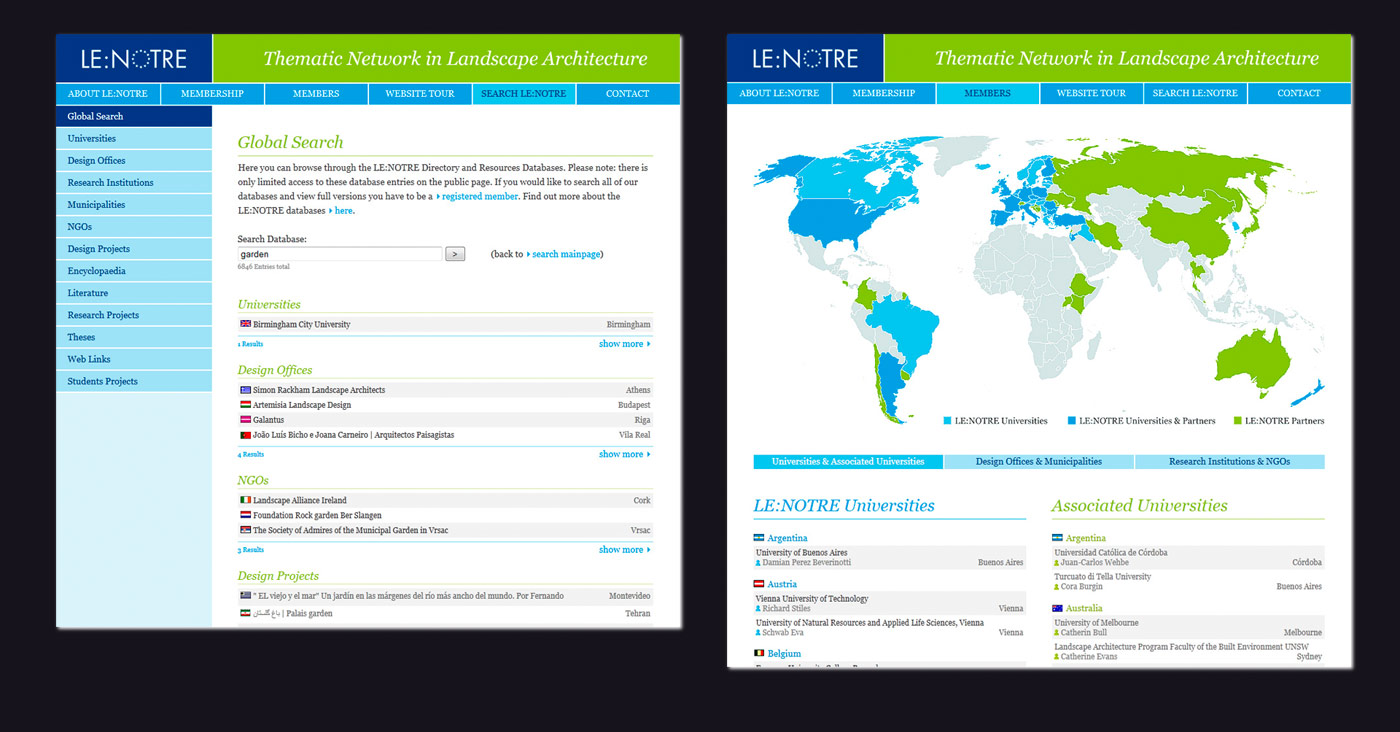The width and height of the screenshot is (1400, 732).
Task: Click Portuguese flag beside João Luís Bicho entry
Action: pos(246,435)
